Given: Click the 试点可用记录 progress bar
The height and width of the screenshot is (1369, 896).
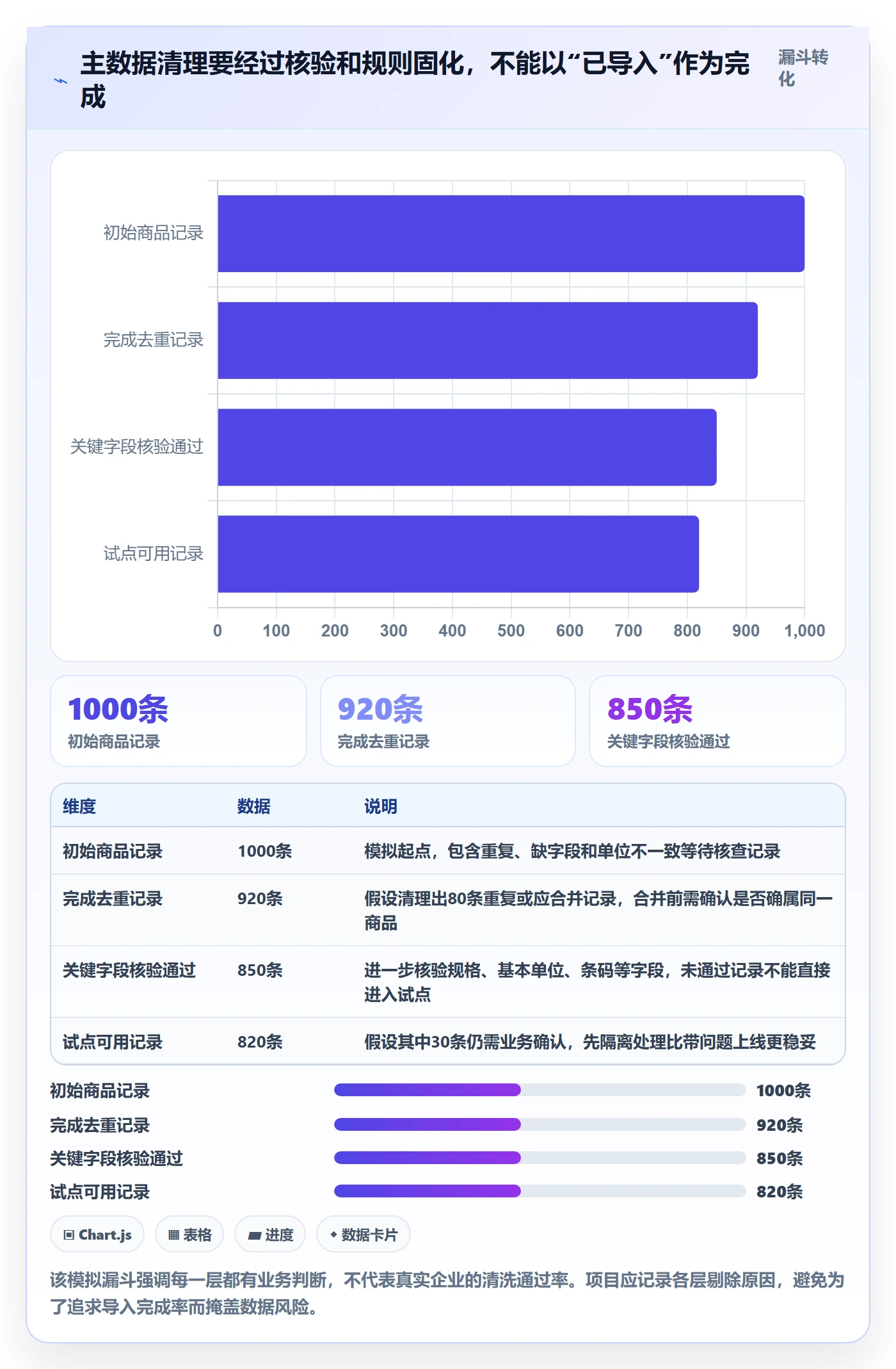Looking at the screenshot, I should pyautogui.click(x=540, y=1191).
